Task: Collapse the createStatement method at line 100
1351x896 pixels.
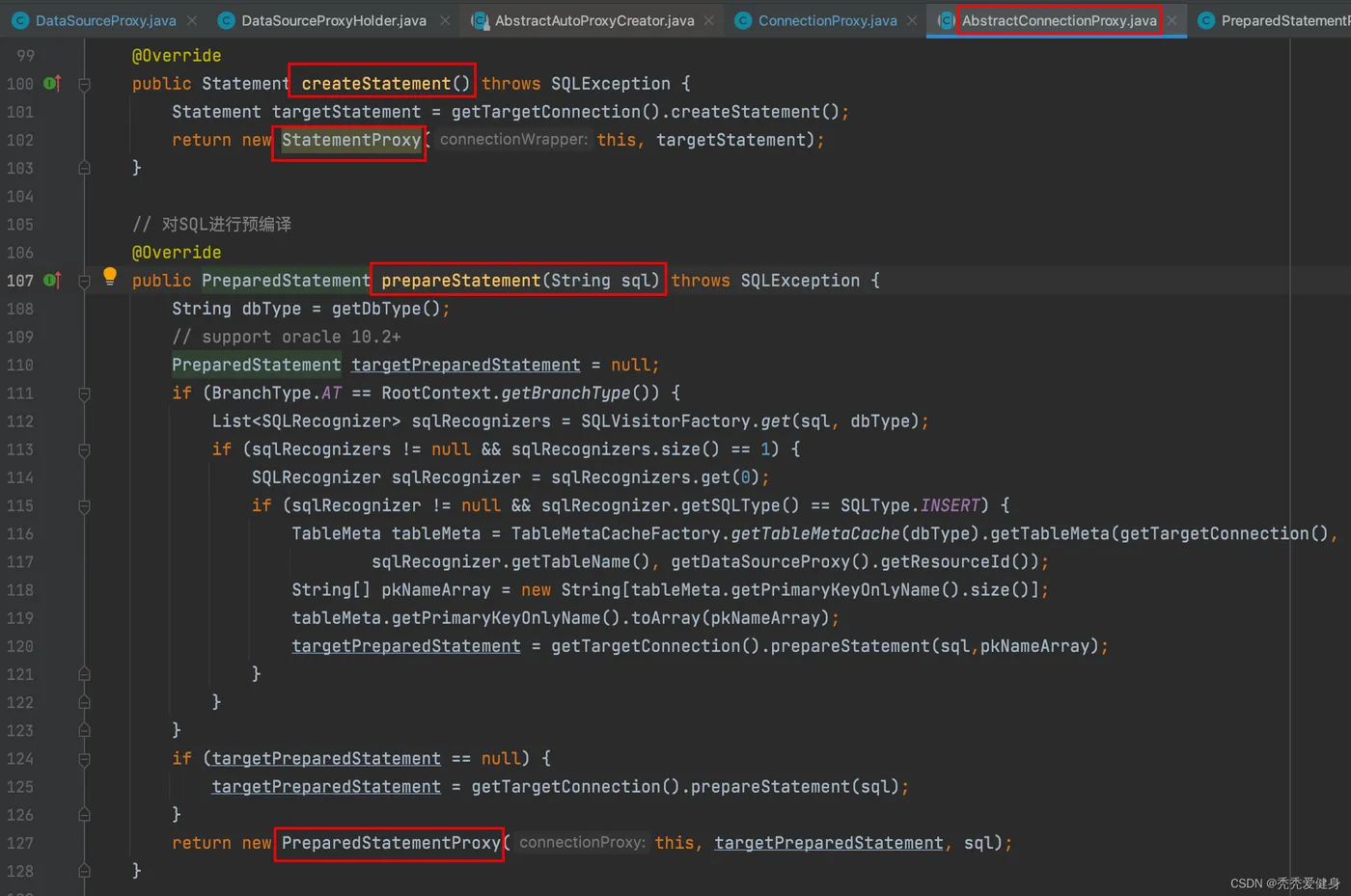Action: tap(84, 85)
